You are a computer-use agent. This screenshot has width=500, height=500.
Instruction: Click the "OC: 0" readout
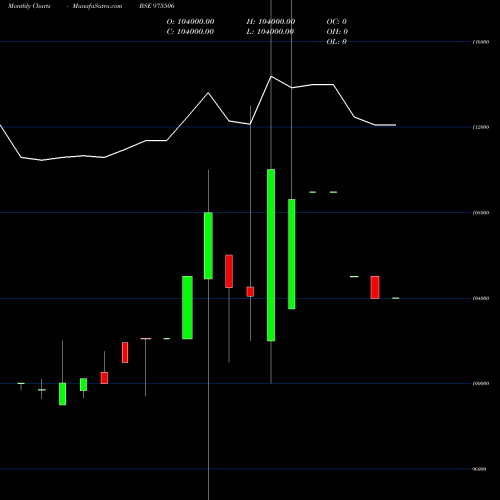tap(337, 22)
